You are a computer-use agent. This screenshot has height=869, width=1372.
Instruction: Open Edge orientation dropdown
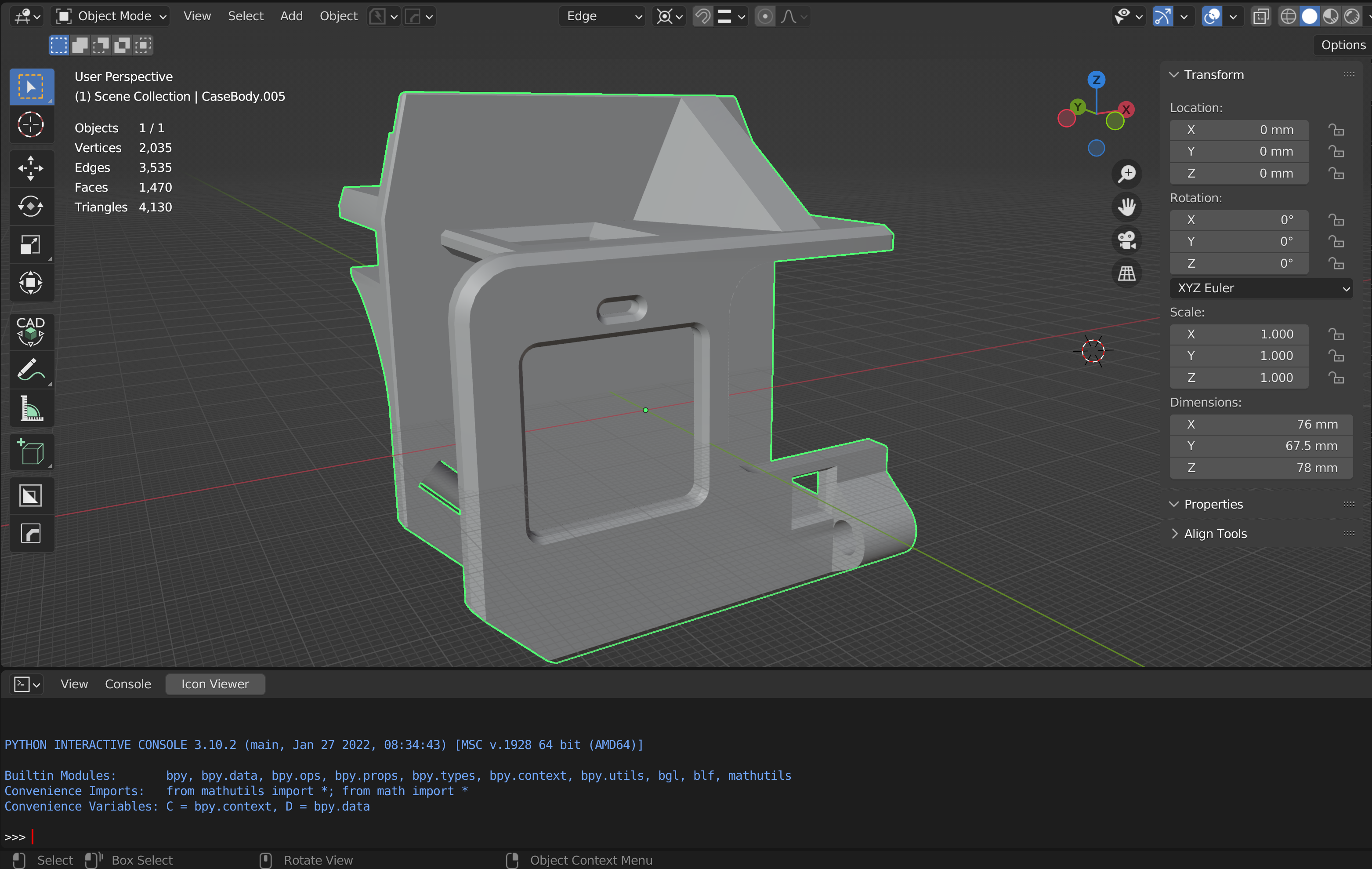click(602, 17)
